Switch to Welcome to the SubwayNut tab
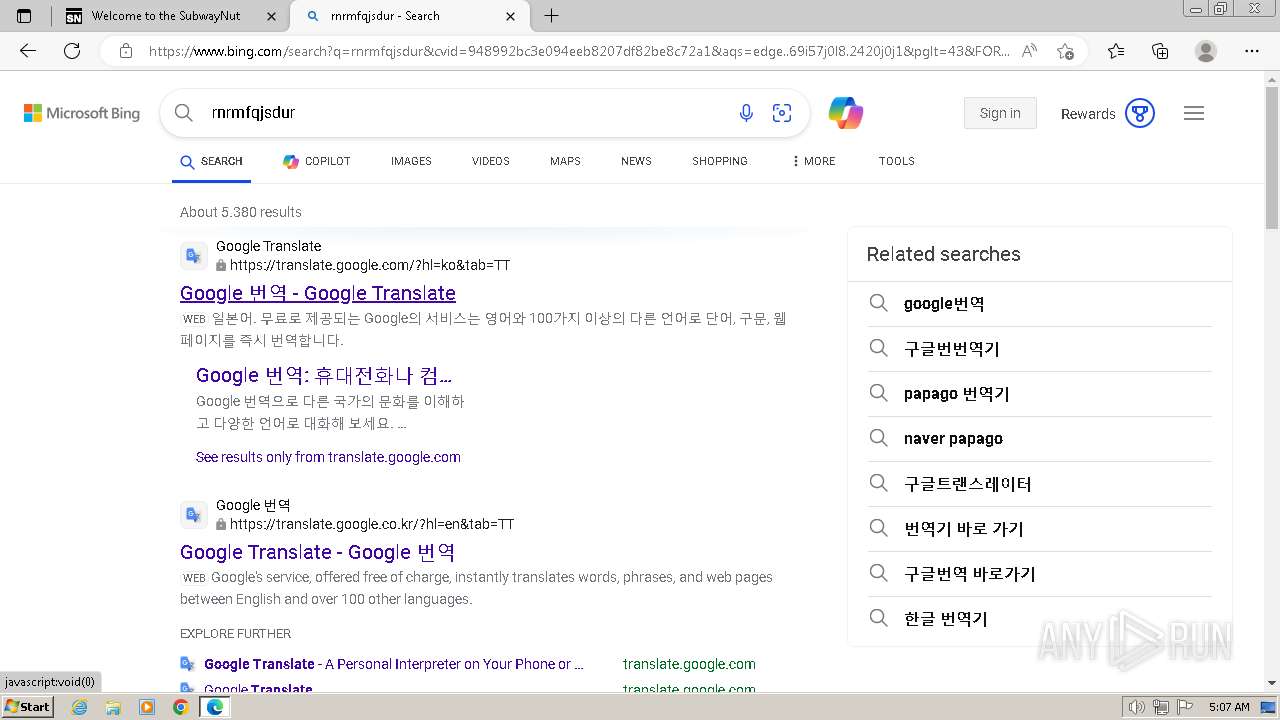 [x=166, y=16]
